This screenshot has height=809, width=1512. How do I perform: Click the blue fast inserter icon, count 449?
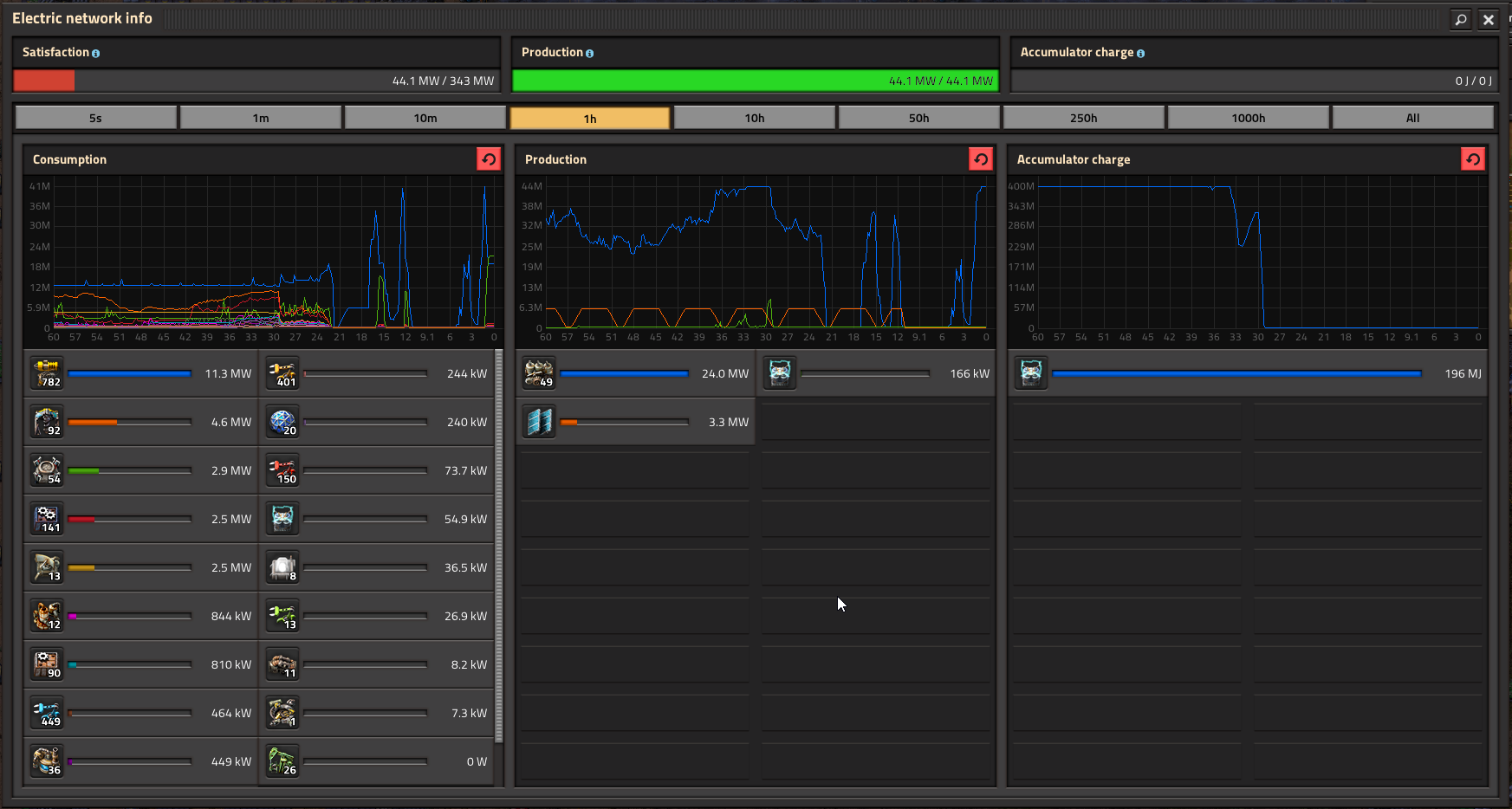(x=47, y=713)
